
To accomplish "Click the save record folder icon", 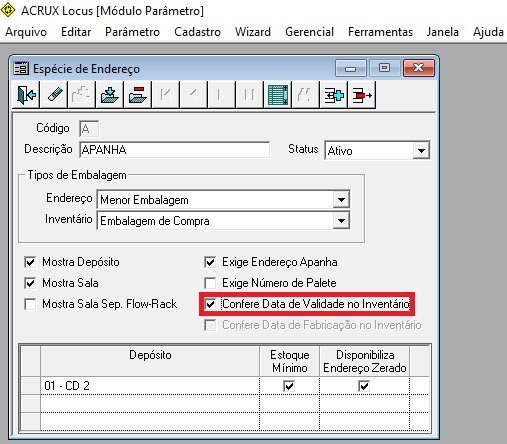I will (x=110, y=95).
